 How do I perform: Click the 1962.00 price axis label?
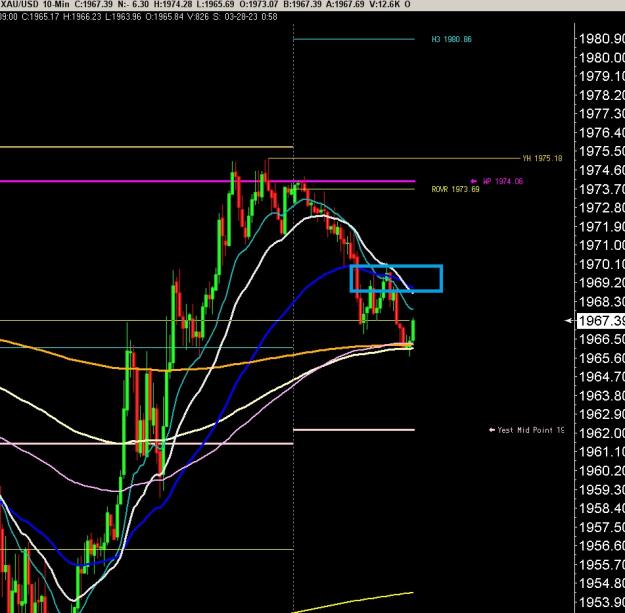(601, 433)
